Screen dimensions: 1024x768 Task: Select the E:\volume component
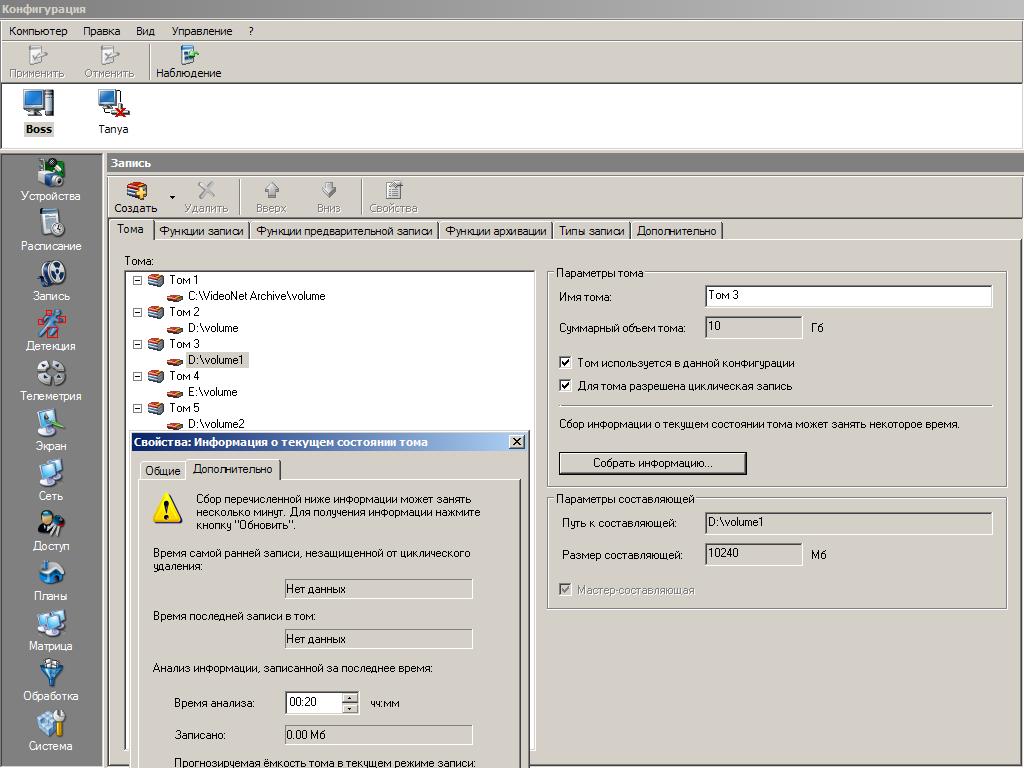[x=212, y=392]
